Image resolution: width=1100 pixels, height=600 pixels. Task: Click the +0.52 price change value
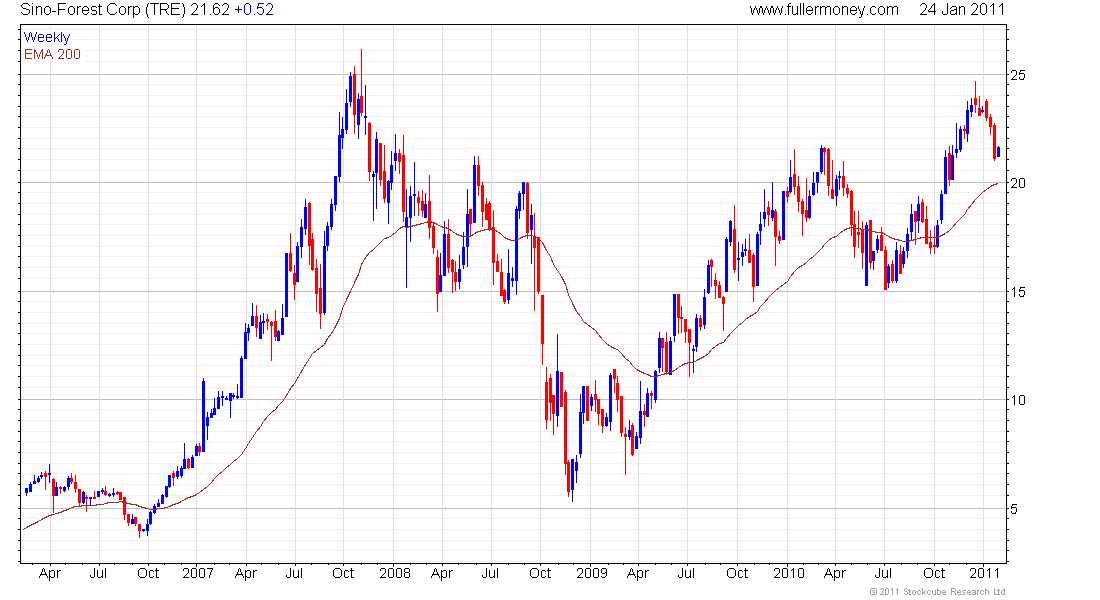pos(254,10)
